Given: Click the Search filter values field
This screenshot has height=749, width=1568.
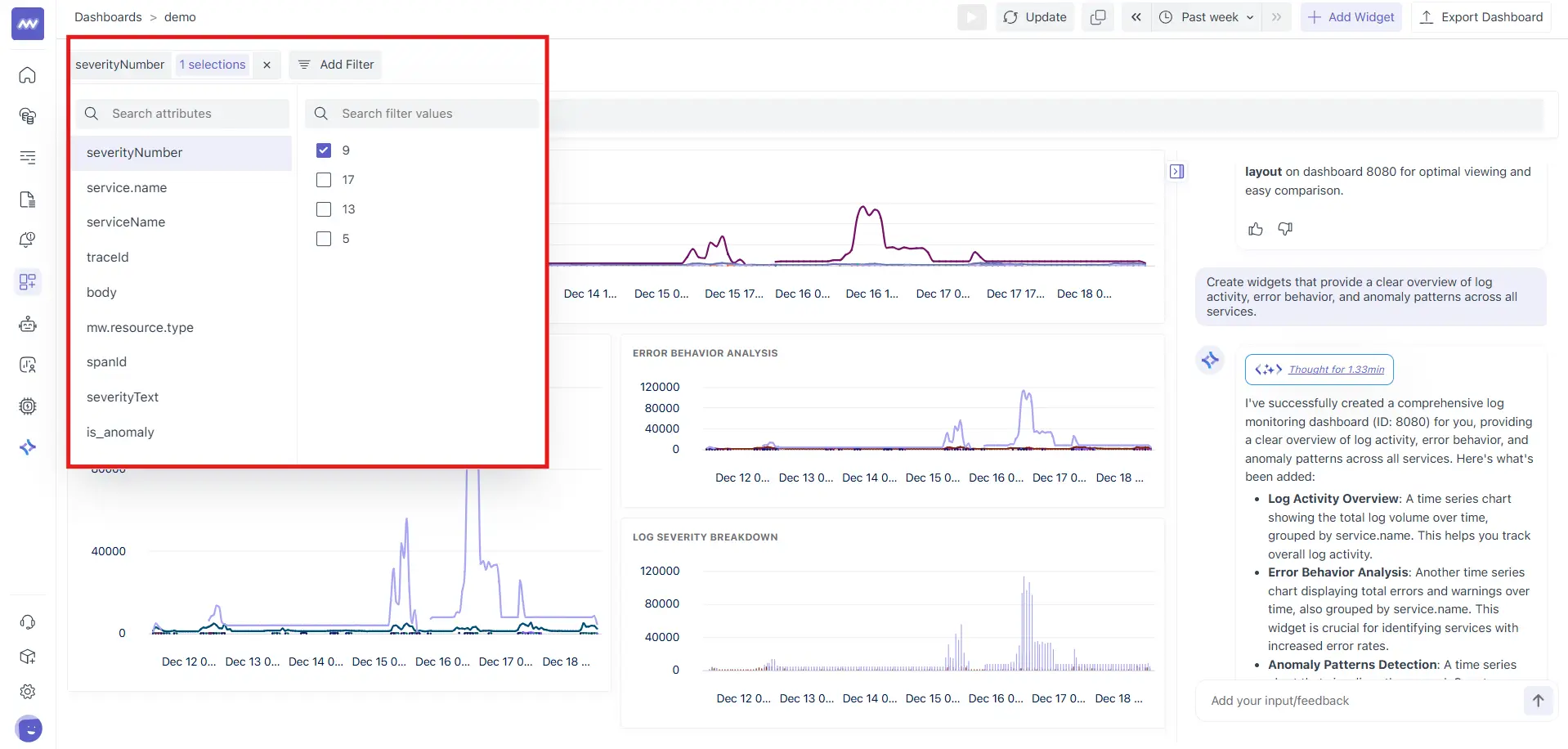Looking at the screenshot, I should click(x=433, y=114).
